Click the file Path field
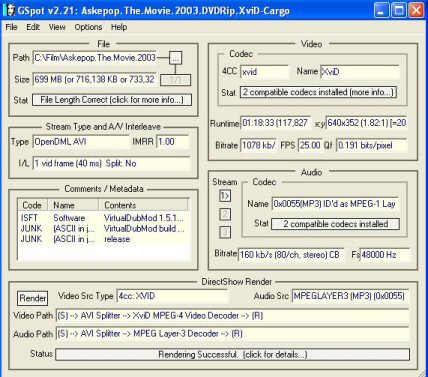Viewport: 428px width, 377px height. point(95,58)
